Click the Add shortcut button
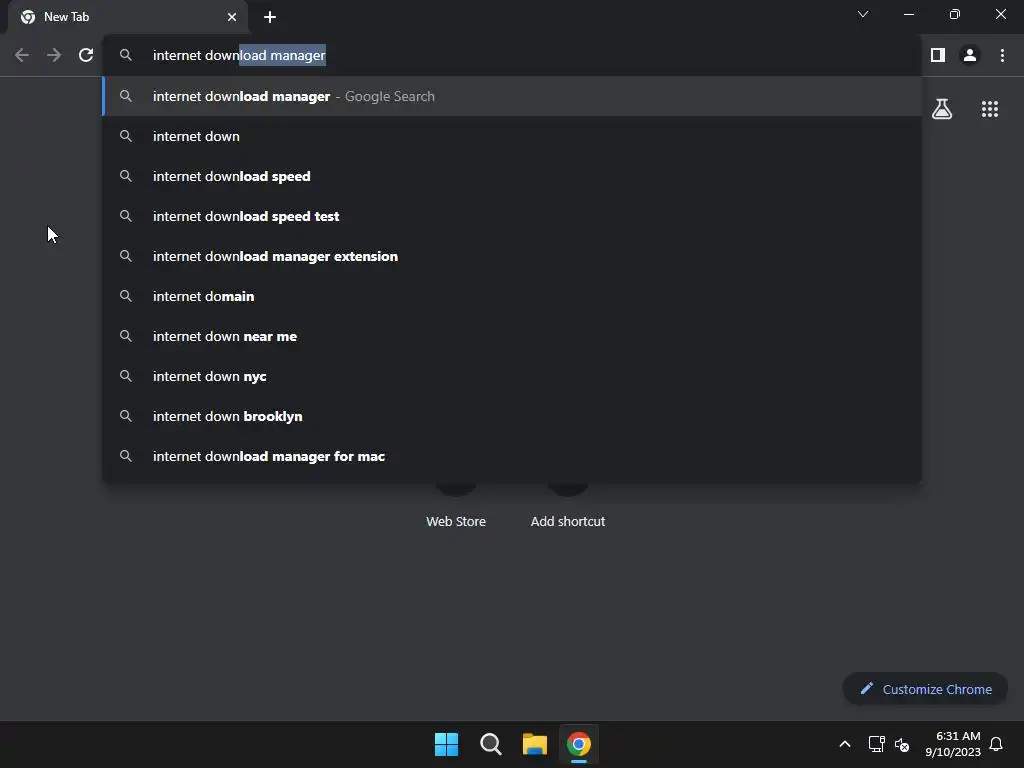This screenshot has width=1024, height=768. [x=568, y=506]
